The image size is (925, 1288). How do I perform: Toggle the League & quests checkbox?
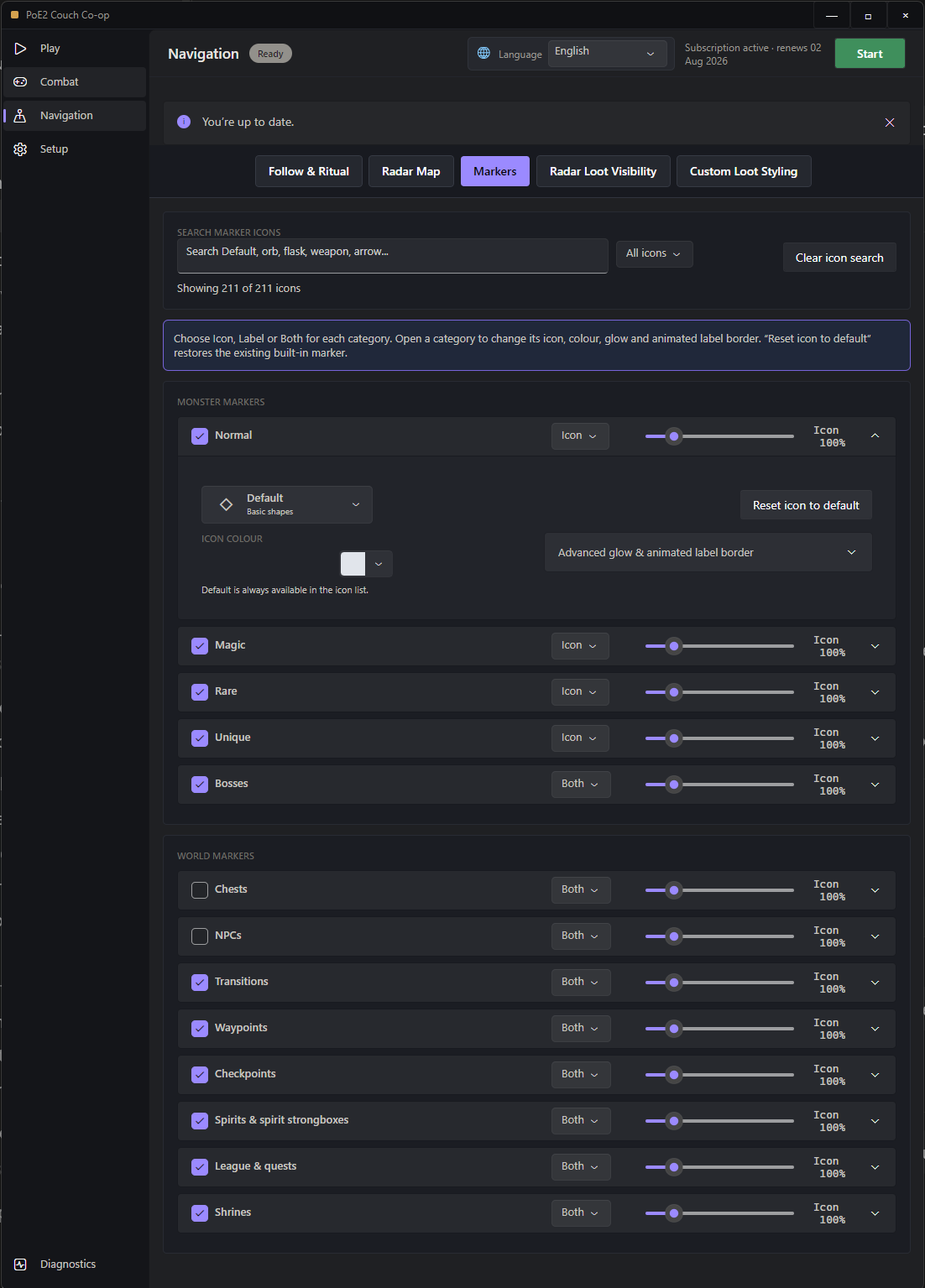tap(200, 1167)
